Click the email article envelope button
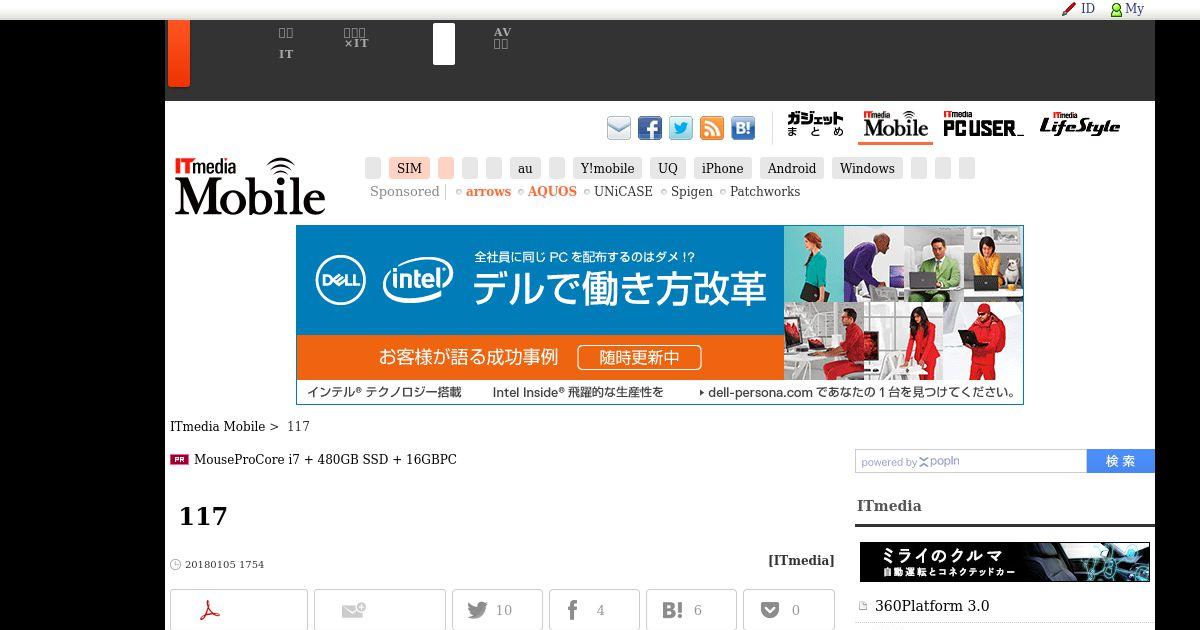The height and width of the screenshot is (630, 1200). click(380, 610)
